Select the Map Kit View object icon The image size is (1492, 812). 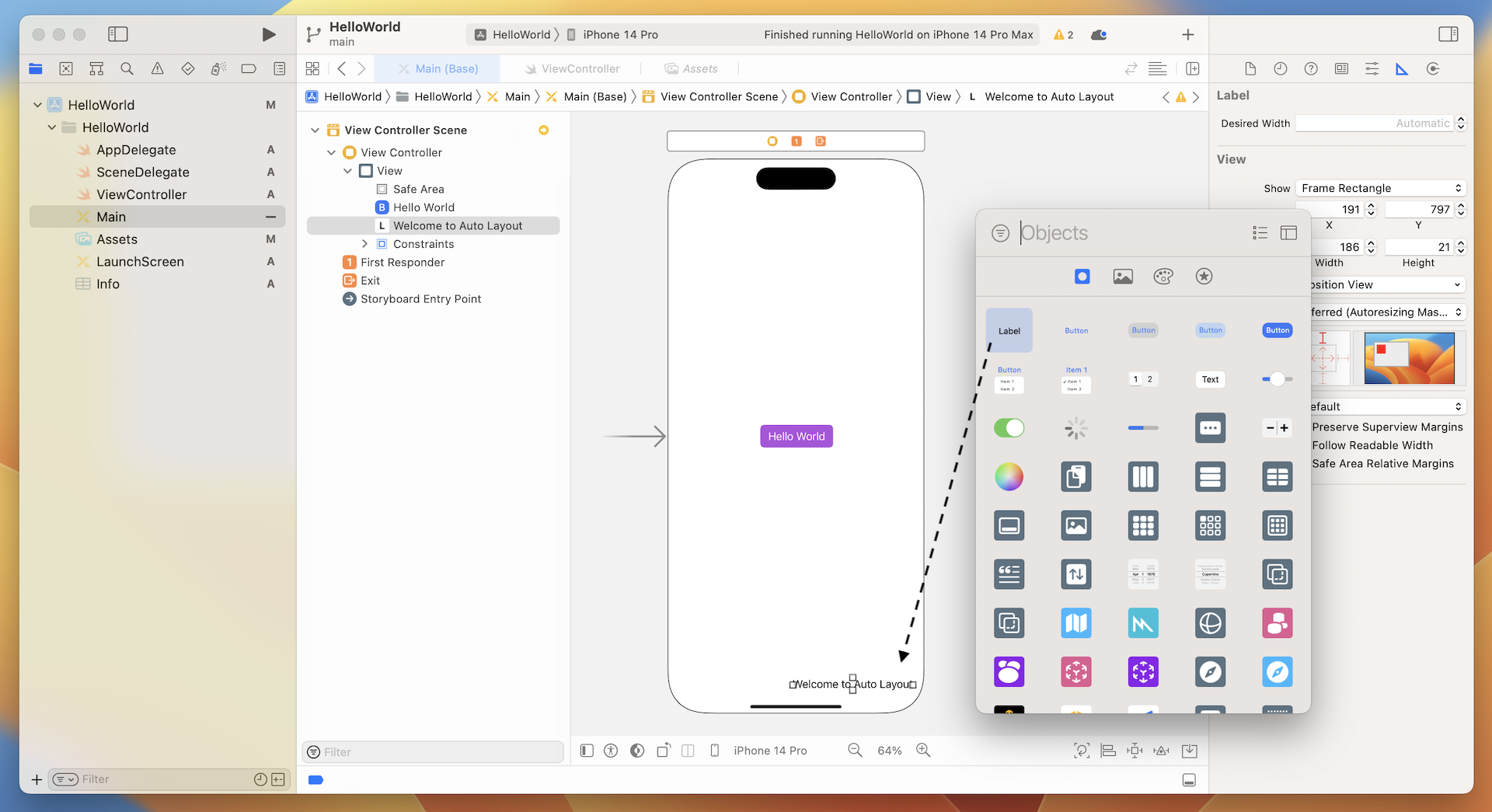(x=1075, y=623)
